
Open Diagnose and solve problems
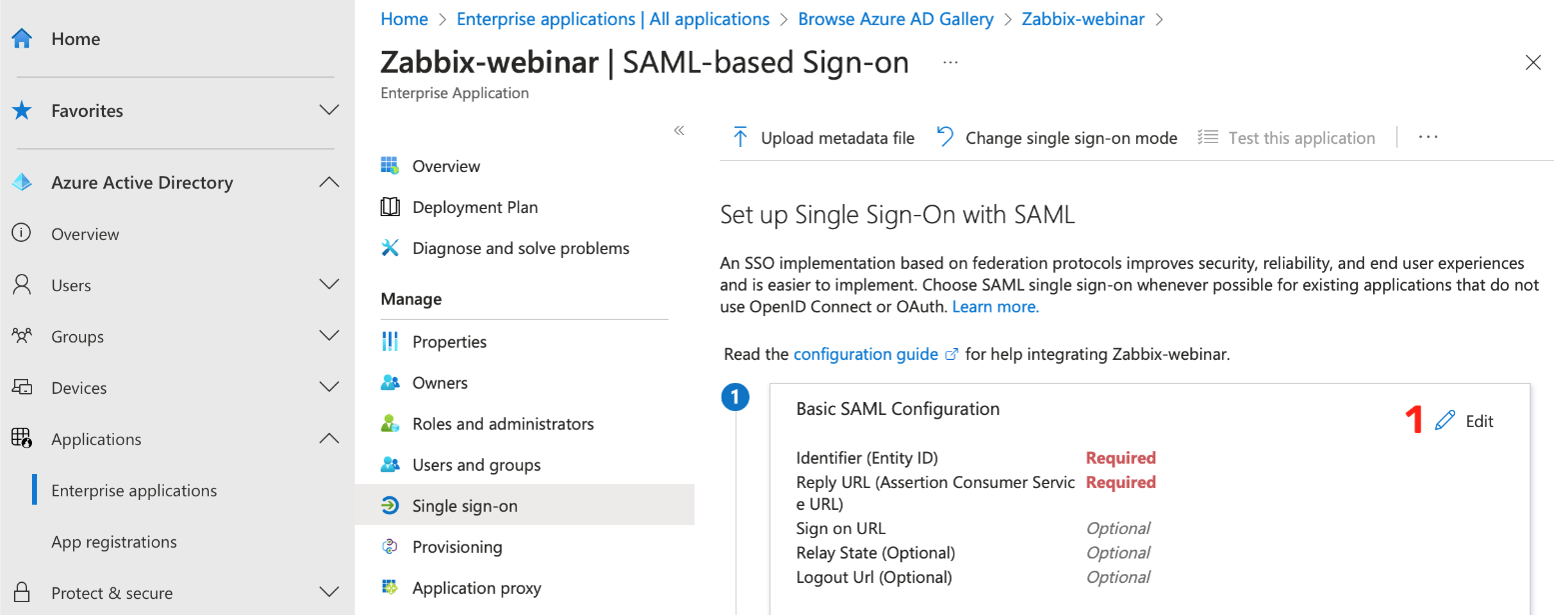[521, 248]
